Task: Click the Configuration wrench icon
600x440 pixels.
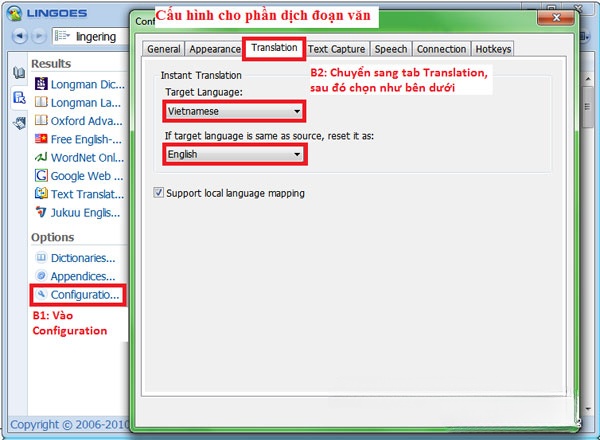Action: click(41, 294)
